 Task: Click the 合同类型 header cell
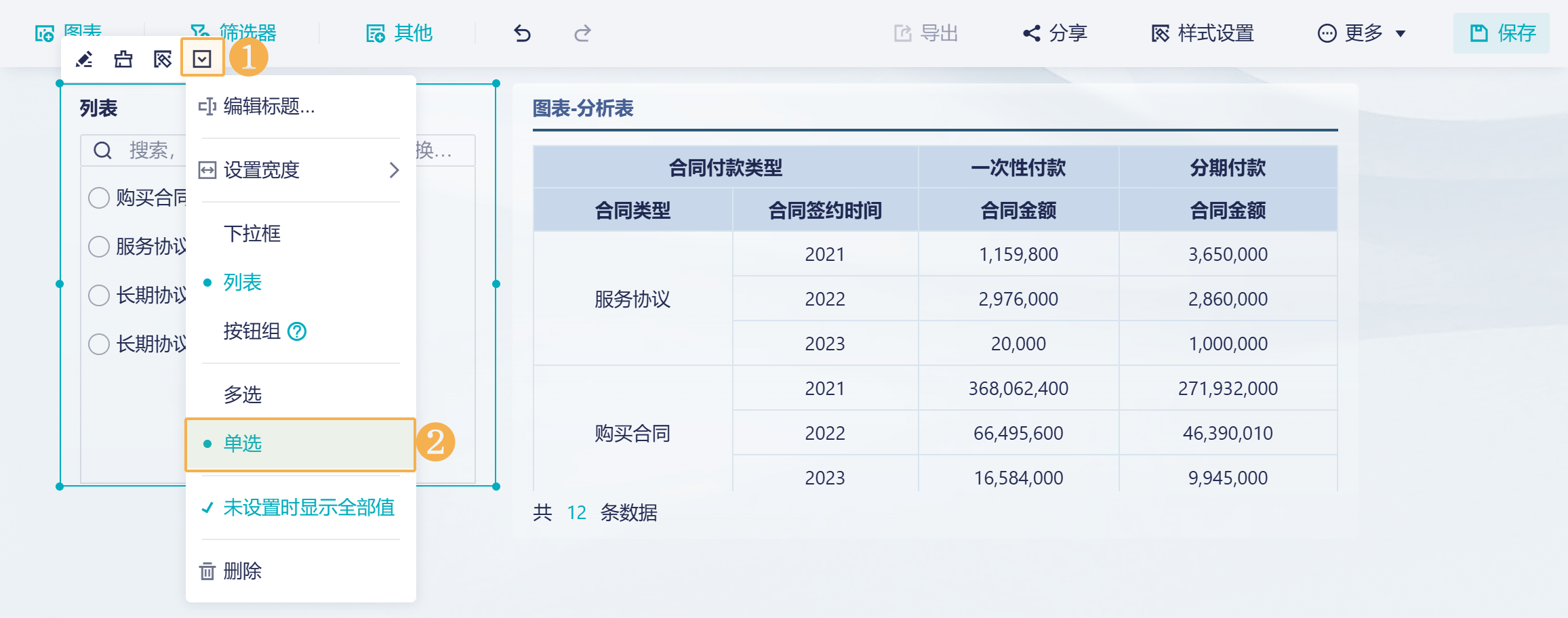click(x=633, y=210)
